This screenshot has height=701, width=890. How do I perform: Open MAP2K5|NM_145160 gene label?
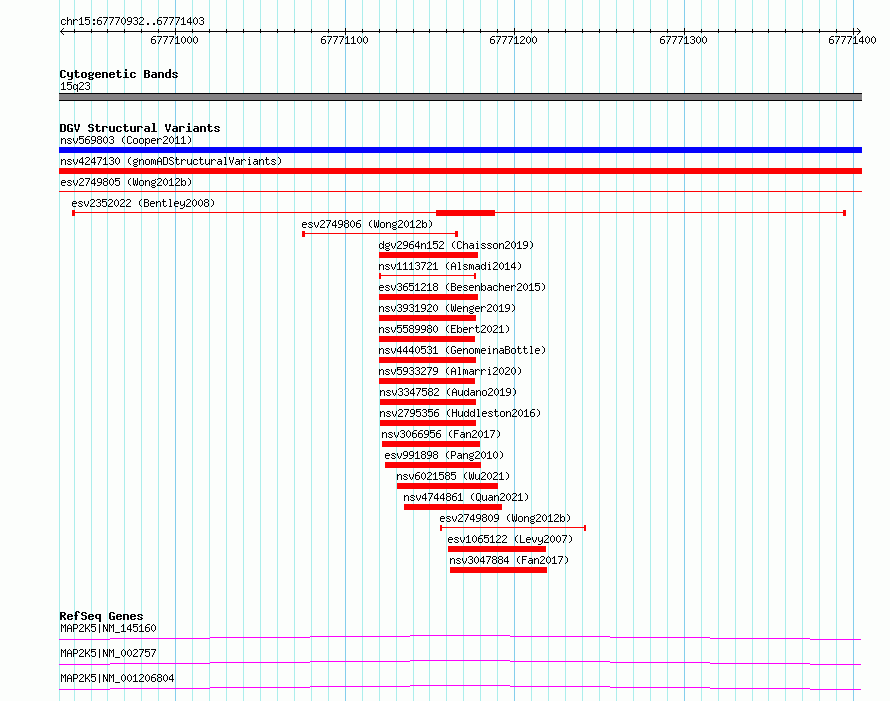[x=108, y=628]
